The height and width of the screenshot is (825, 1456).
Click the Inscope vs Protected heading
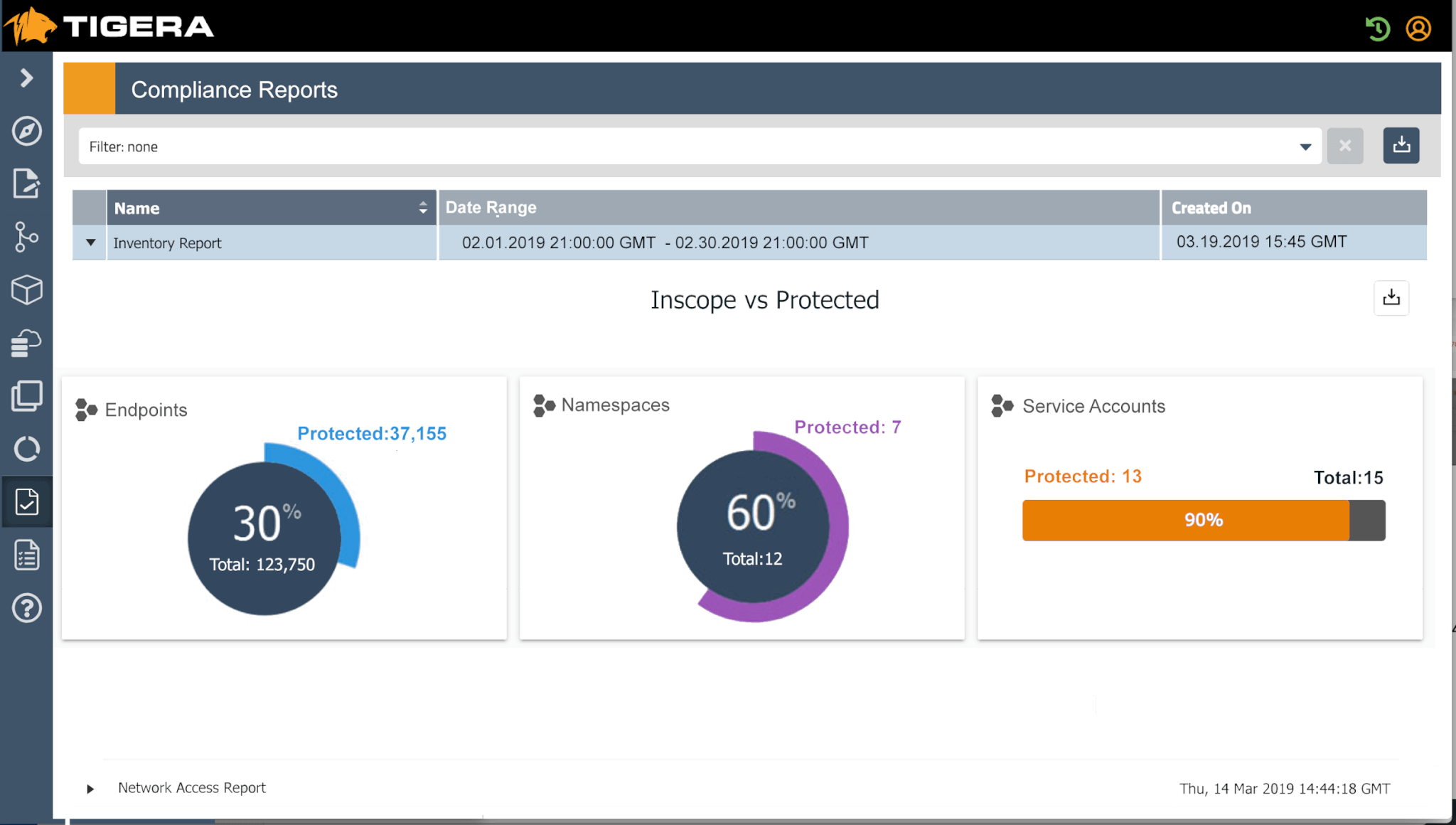(765, 300)
